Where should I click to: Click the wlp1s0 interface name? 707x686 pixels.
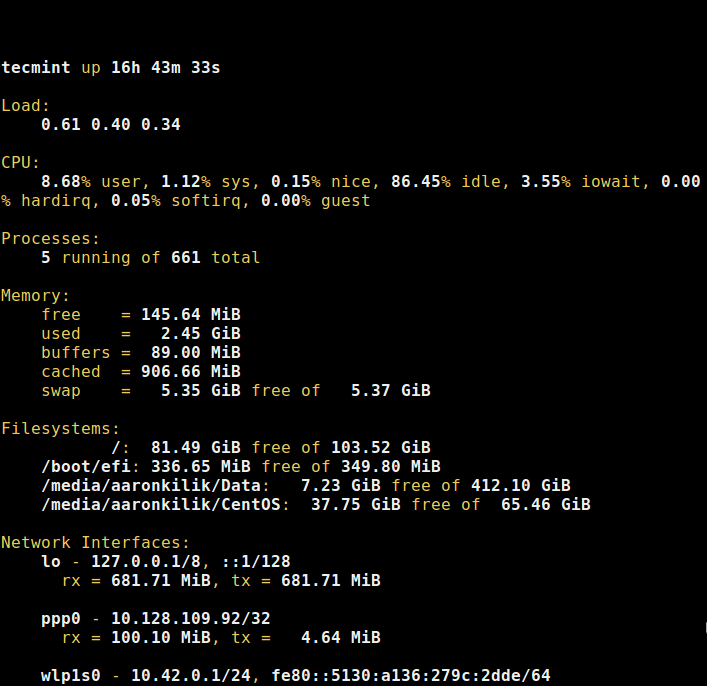71,676
